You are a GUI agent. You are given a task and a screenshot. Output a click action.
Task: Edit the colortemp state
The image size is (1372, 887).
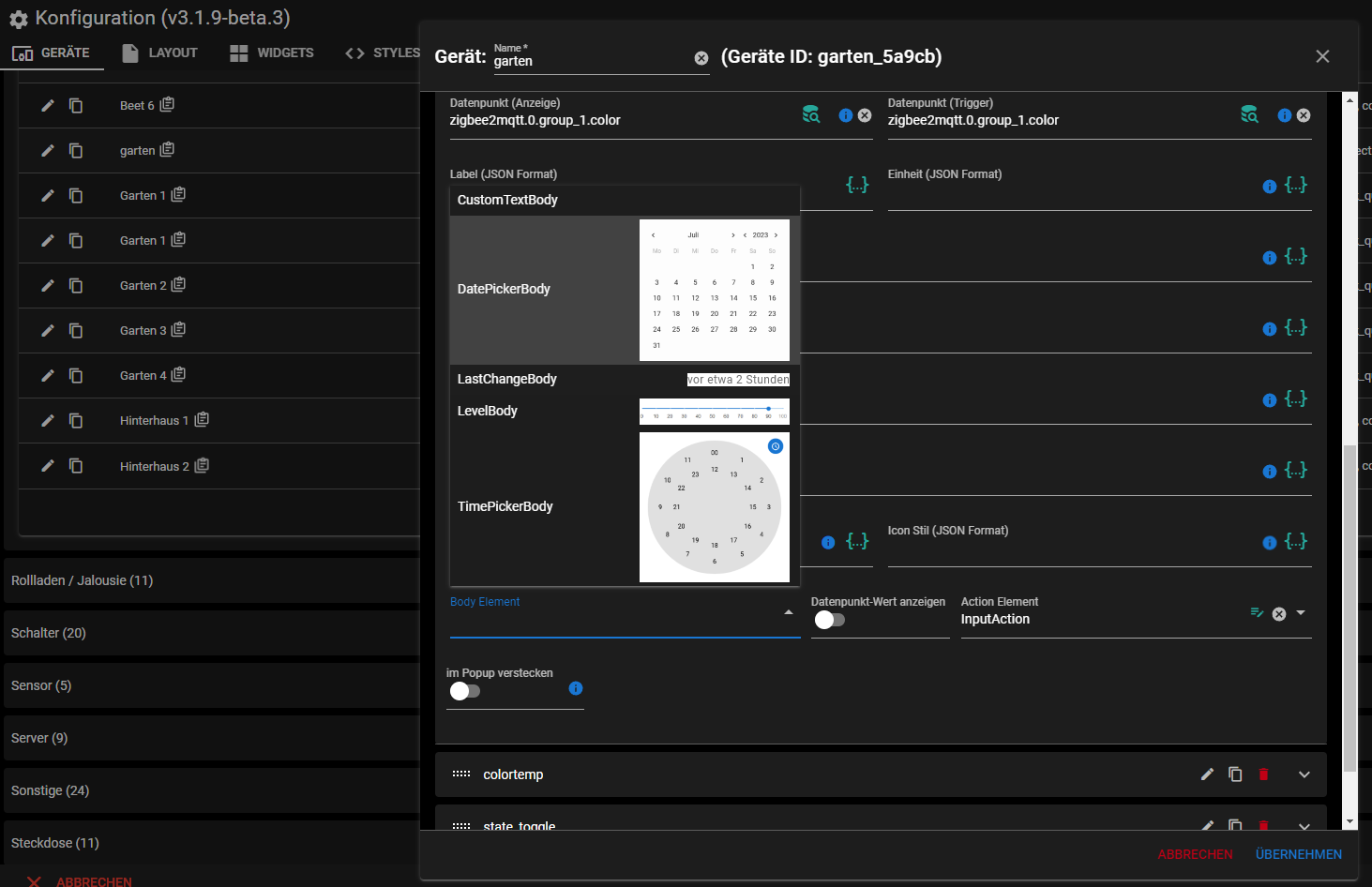pyautogui.click(x=1207, y=774)
